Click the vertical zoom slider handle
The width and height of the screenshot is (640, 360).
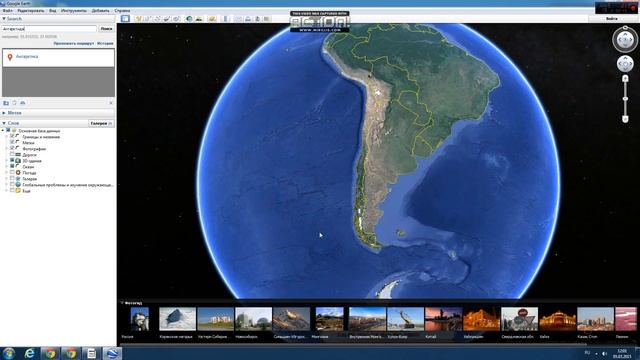coord(625,99)
